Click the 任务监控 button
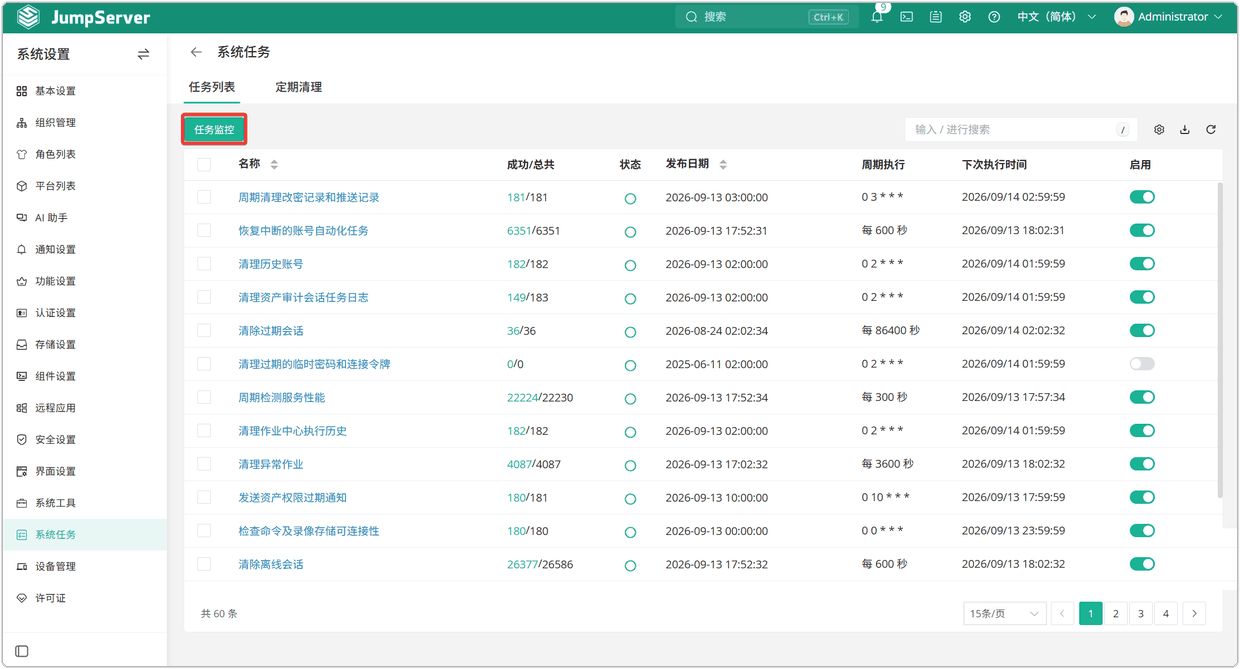The height and width of the screenshot is (669, 1240). (214, 130)
